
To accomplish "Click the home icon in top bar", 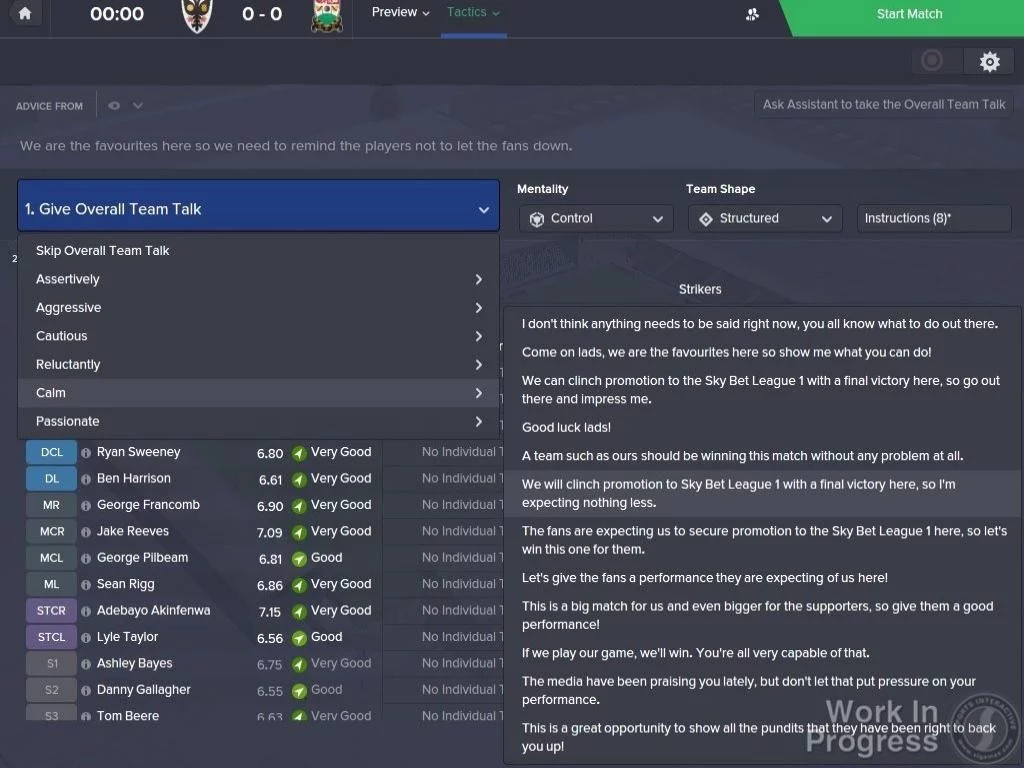I will click(25, 14).
